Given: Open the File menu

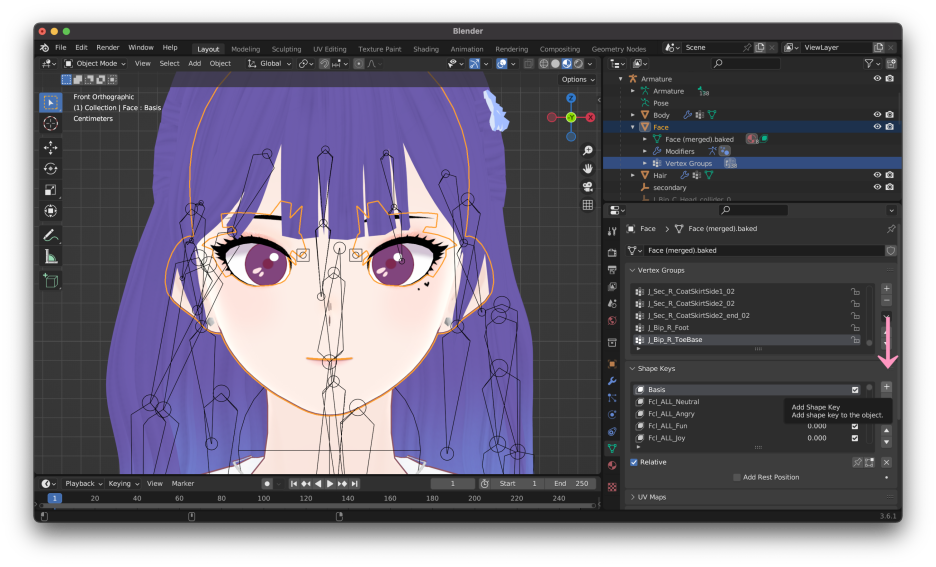Looking at the screenshot, I should pyautogui.click(x=61, y=48).
